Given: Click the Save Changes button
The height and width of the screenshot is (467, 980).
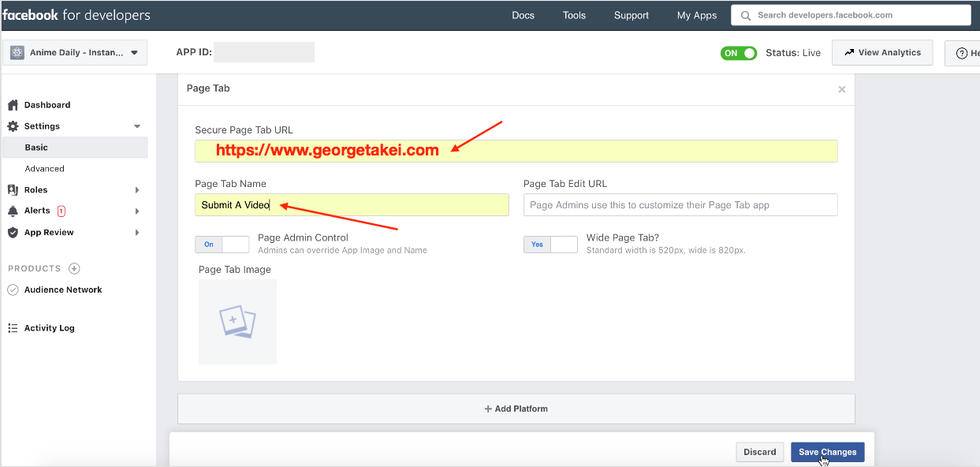Looking at the screenshot, I should 827,452.
